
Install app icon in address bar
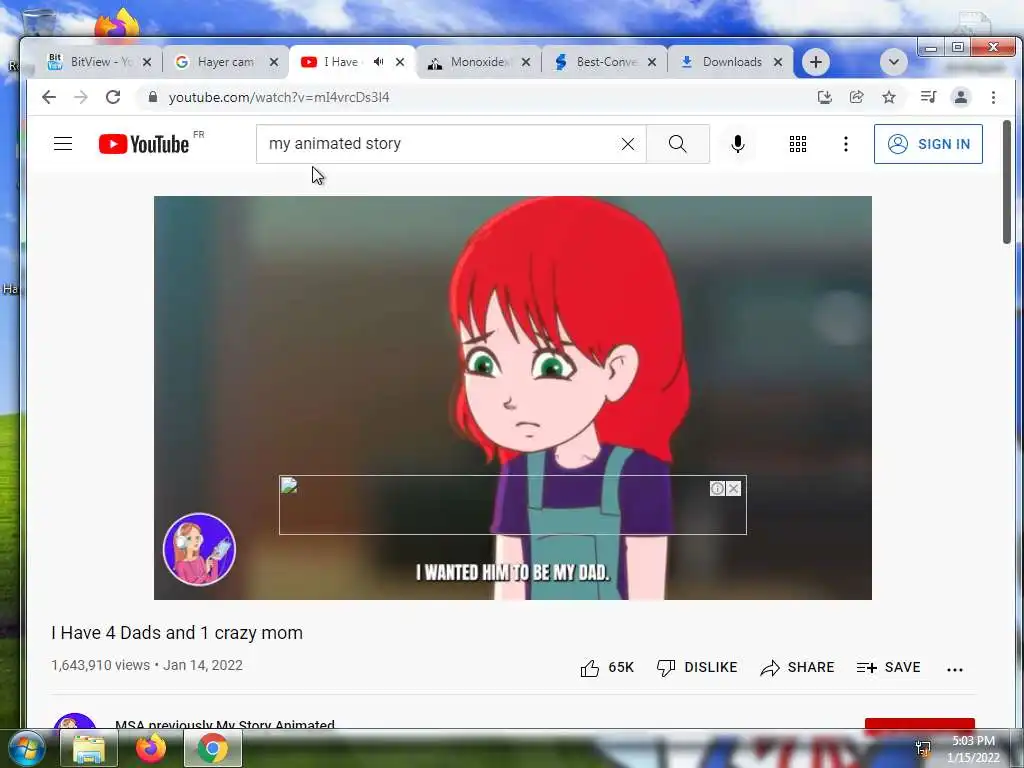(x=825, y=97)
